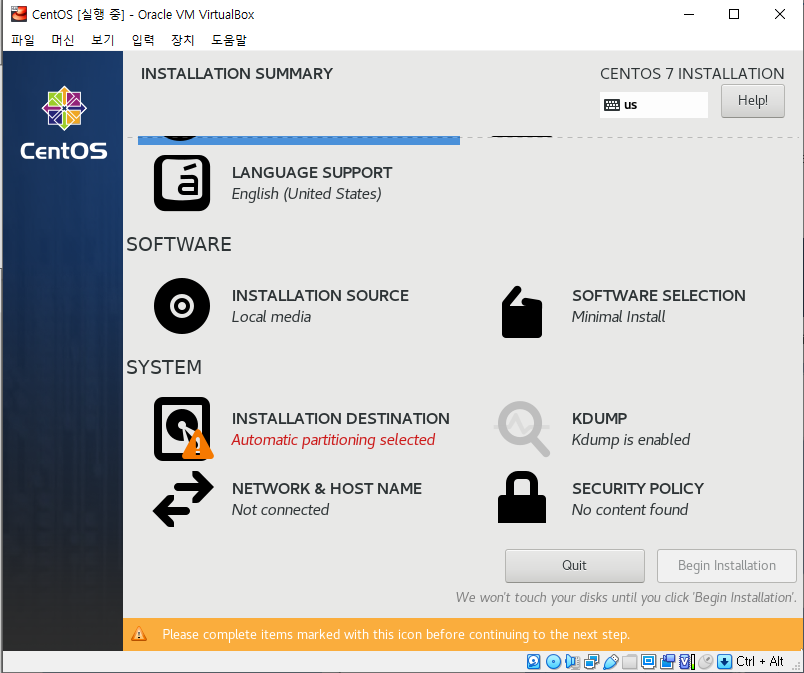
Task: Click the mouse integration status icon
Action: click(706, 661)
